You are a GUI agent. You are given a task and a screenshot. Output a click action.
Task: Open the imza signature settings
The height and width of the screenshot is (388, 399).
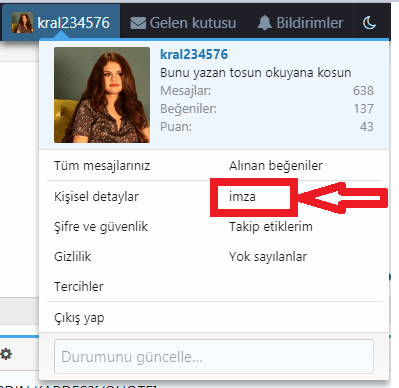click(x=242, y=197)
